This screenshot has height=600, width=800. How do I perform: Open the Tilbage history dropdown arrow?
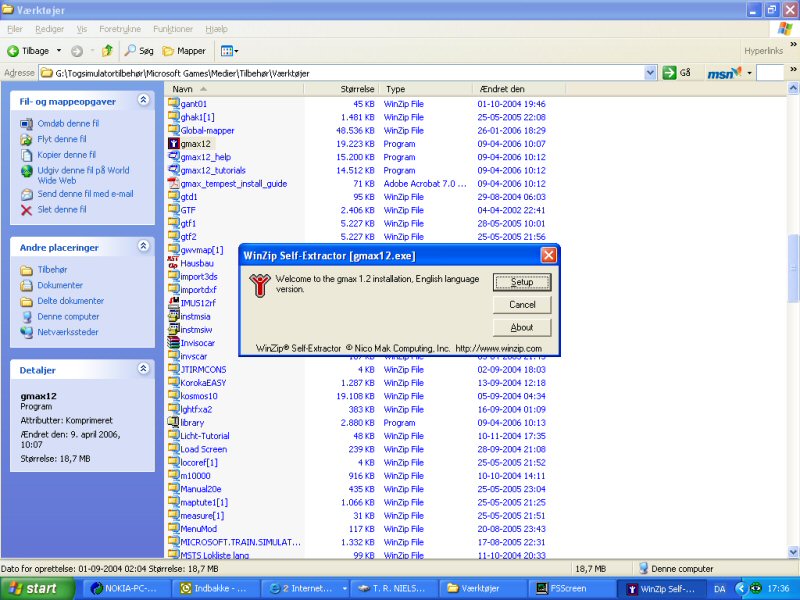59,51
